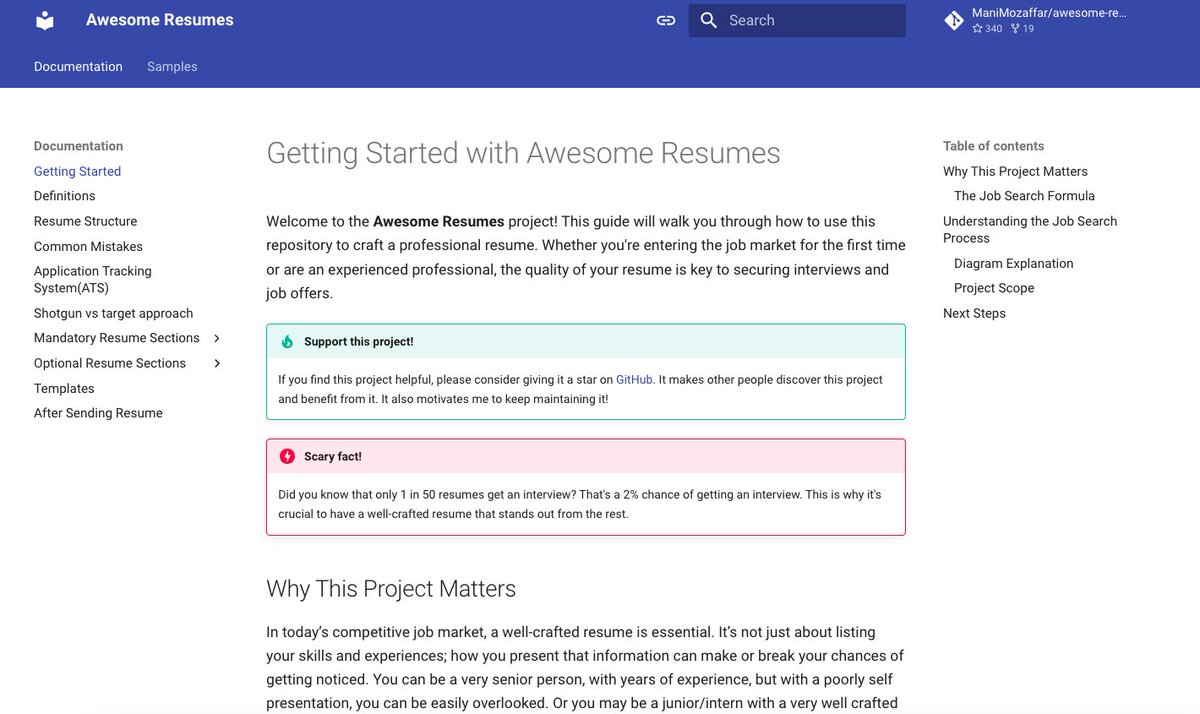The image size is (1200, 714).
Task: Open the Resume Structure page
Action: coord(86,221)
